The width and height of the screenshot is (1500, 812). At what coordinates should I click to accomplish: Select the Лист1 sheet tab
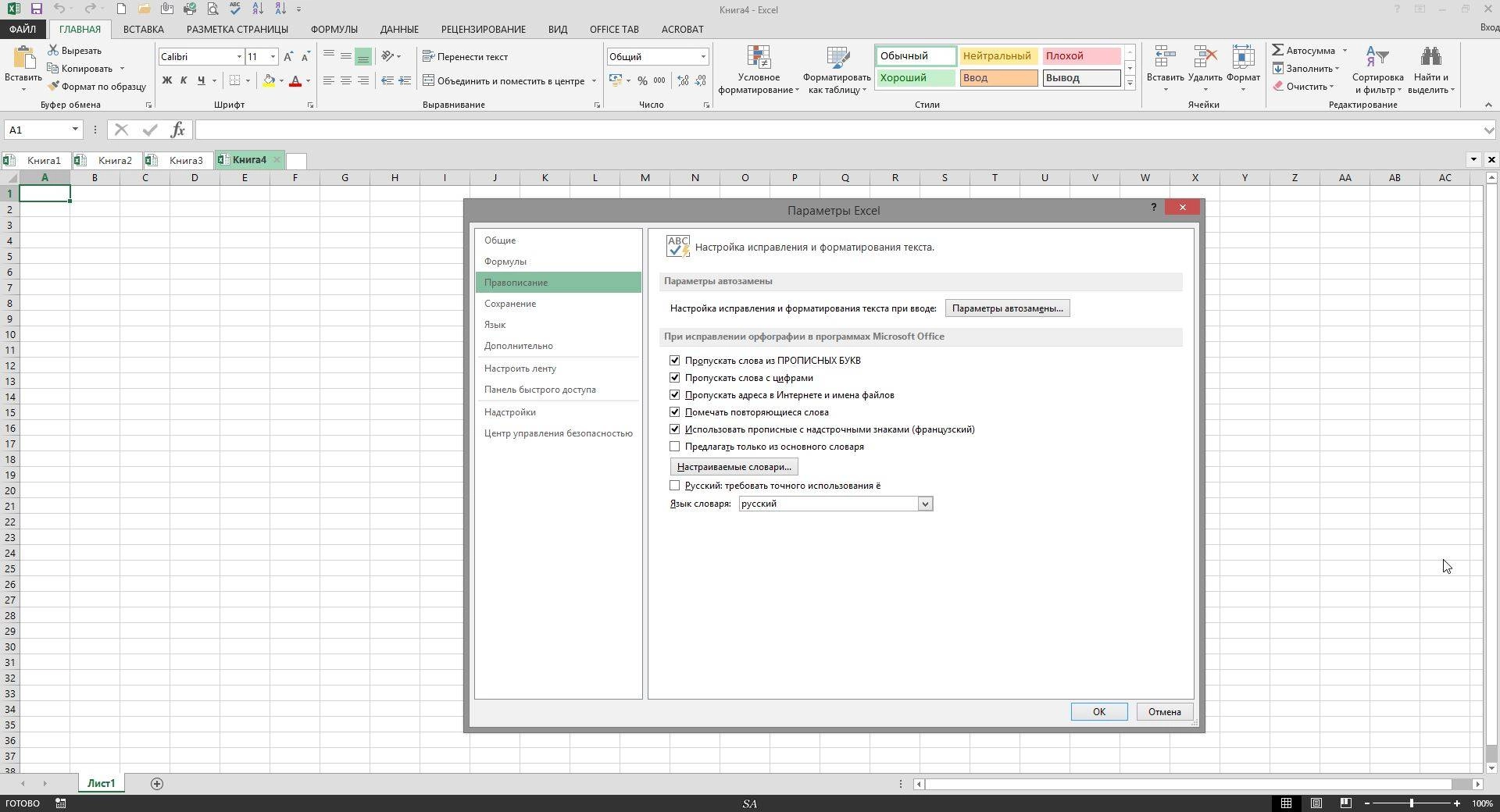click(101, 783)
